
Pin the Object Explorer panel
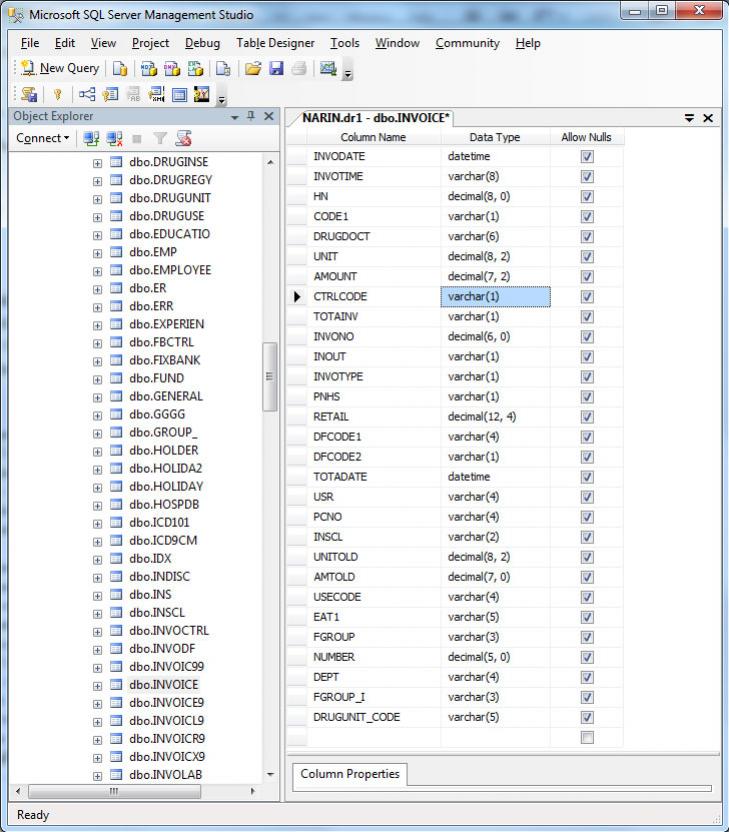(x=250, y=116)
